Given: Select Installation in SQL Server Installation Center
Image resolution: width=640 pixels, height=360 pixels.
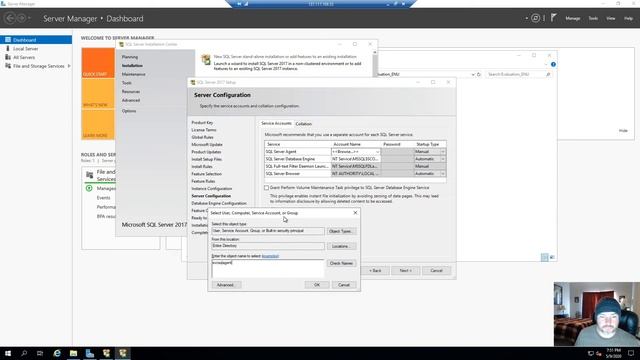Looking at the screenshot, I should [132, 65].
